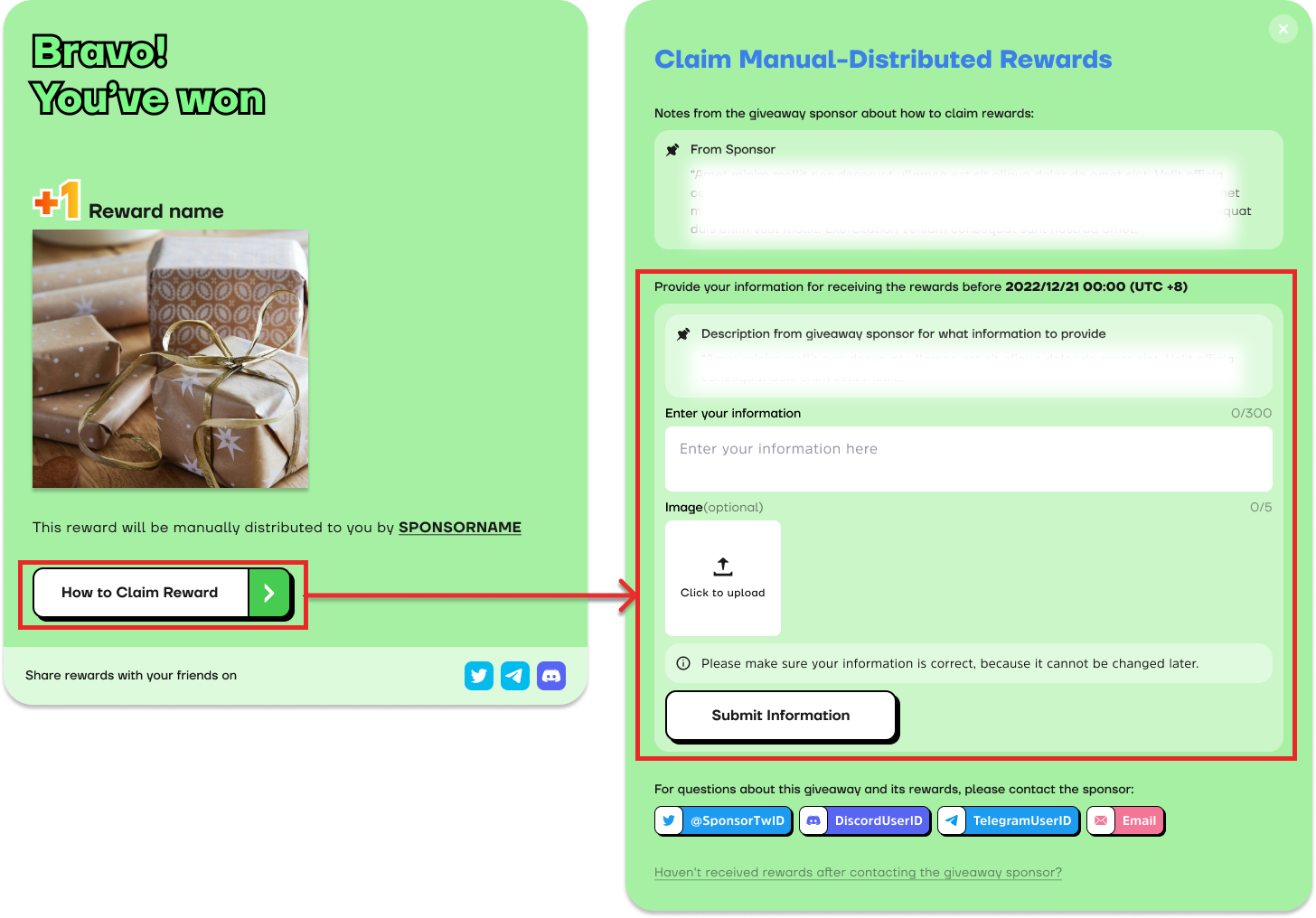Open the Haven't received rewards link
This screenshot has height=918, width=1316.
point(858,873)
